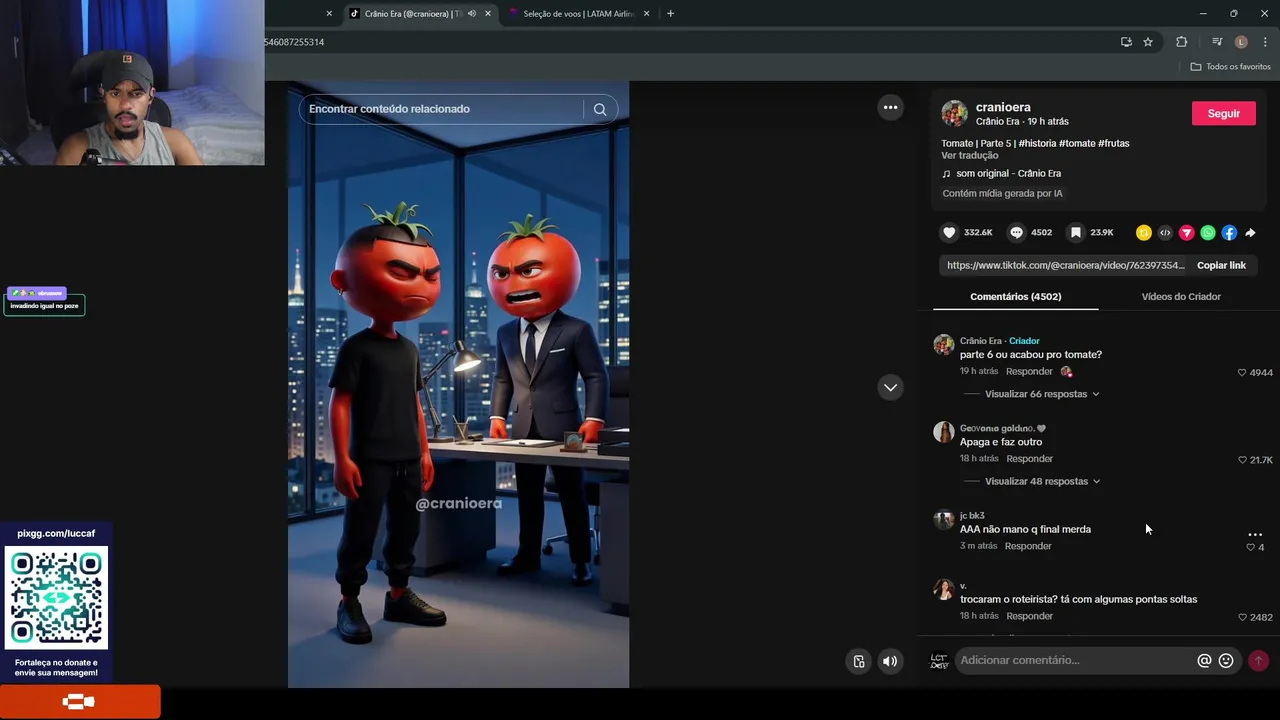The width and height of the screenshot is (1280, 720).
Task: Open the emoji picker in comment box
Action: coord(1226,660)
